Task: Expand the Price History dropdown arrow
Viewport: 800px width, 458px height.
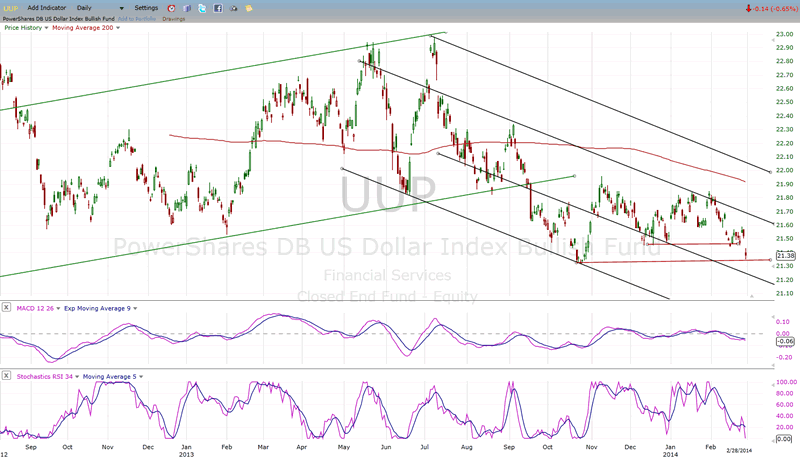Action: pos(46,28)
